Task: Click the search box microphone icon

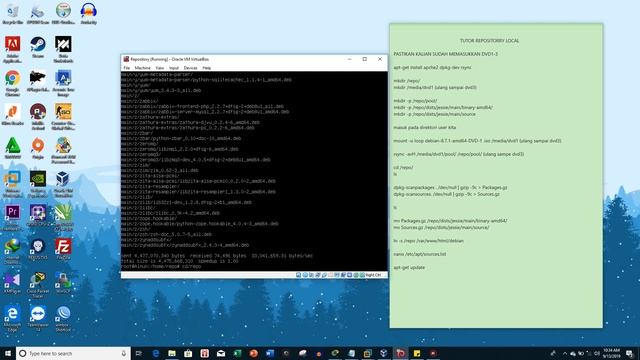Action: pyautogui.click(x=124, y=353)
